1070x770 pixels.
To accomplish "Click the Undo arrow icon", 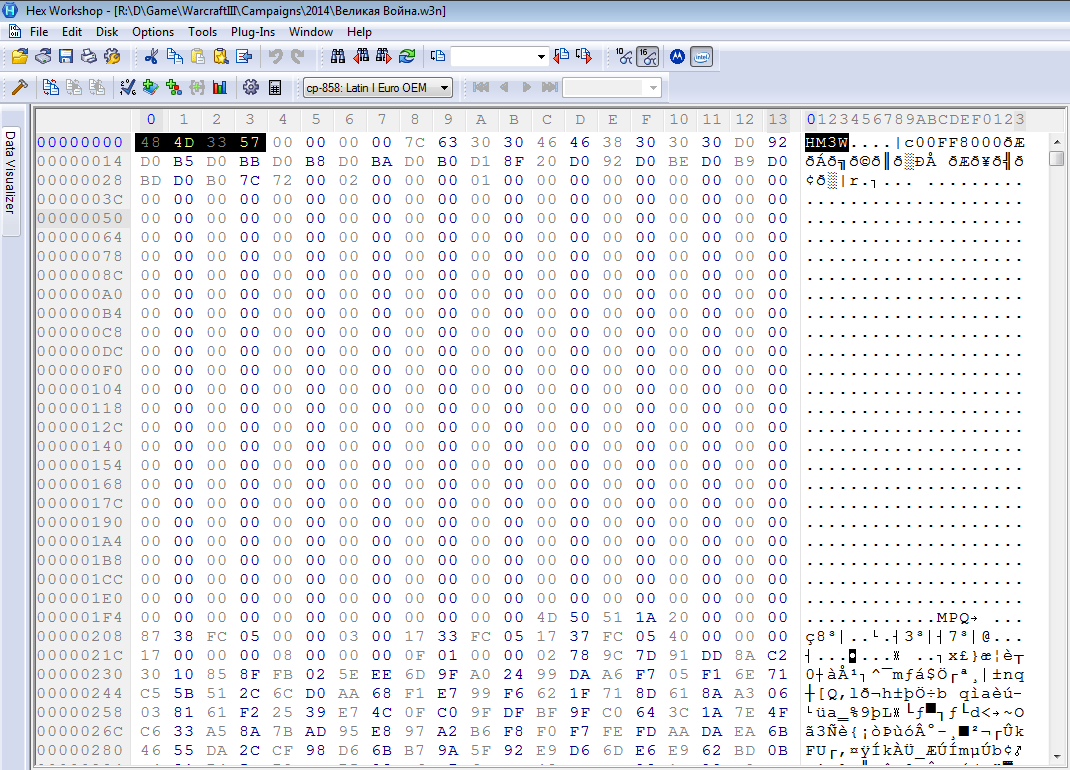I will pos(275,56).
